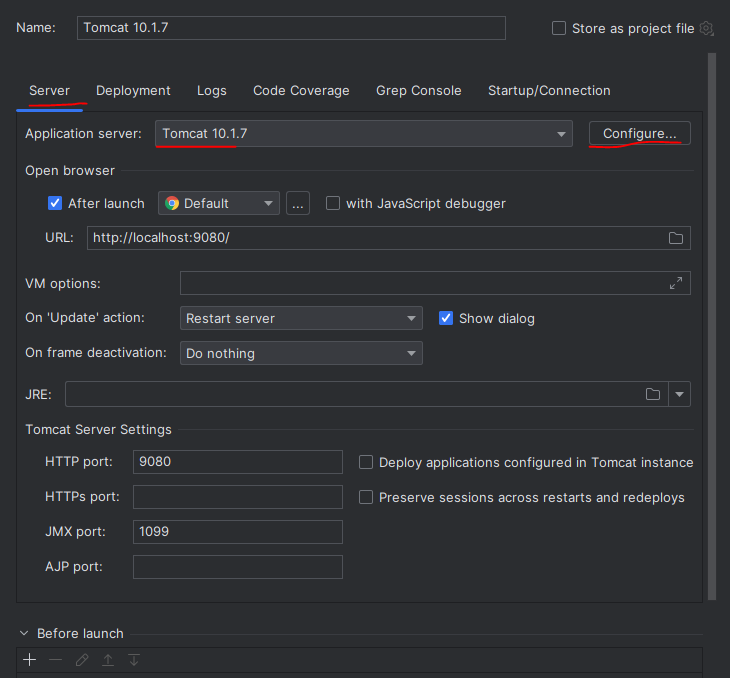This screenshot has width=730, height=678.
Task: Check Preserve sessions across restarts and redeploys
Action: point(365,497)
